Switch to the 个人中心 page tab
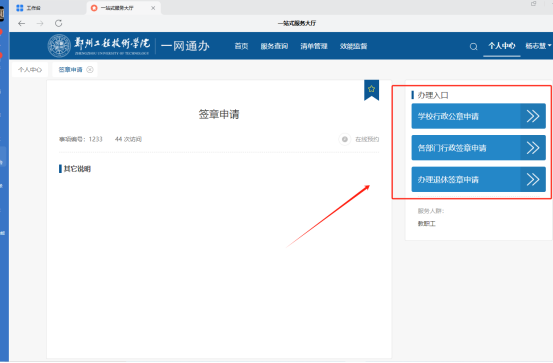This screenshot has height=363, width=553. (30, 69)
